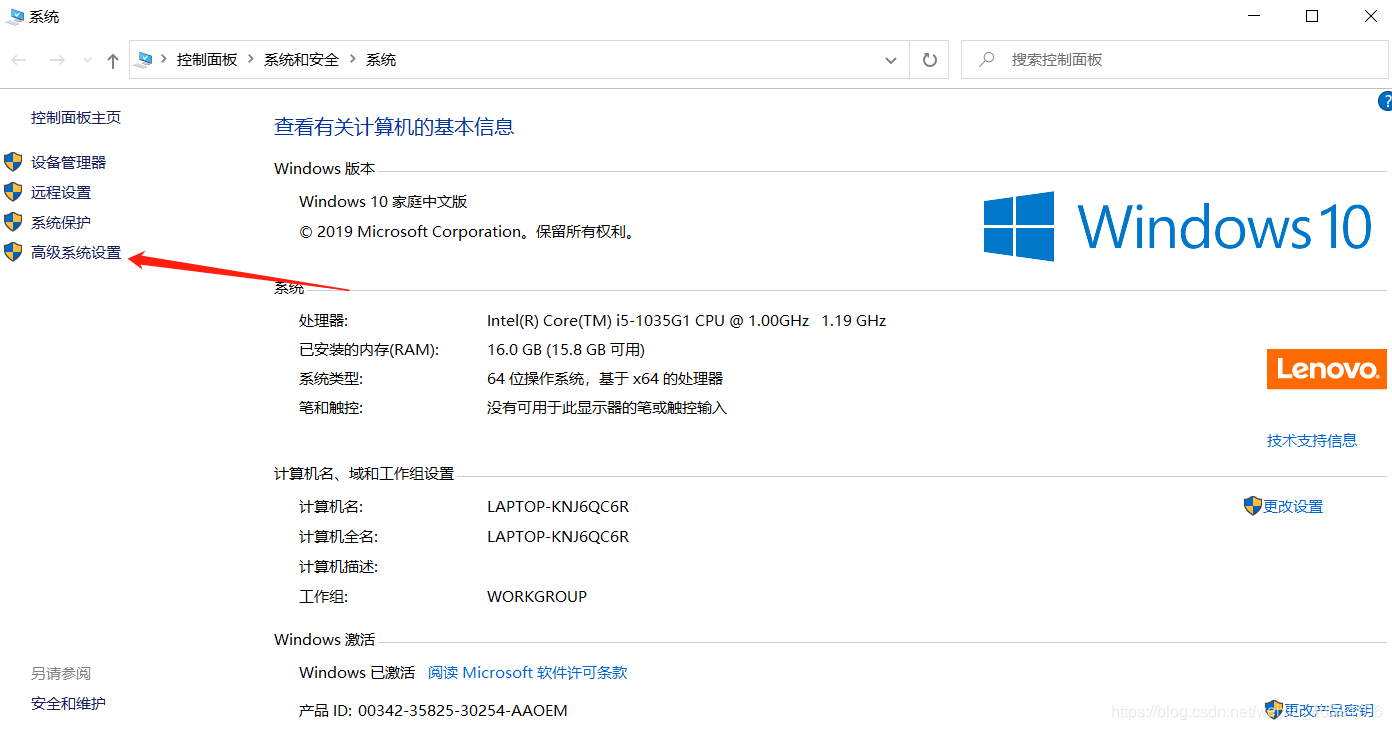Select 系统 breadcrumb in address bar

(381, 60)
